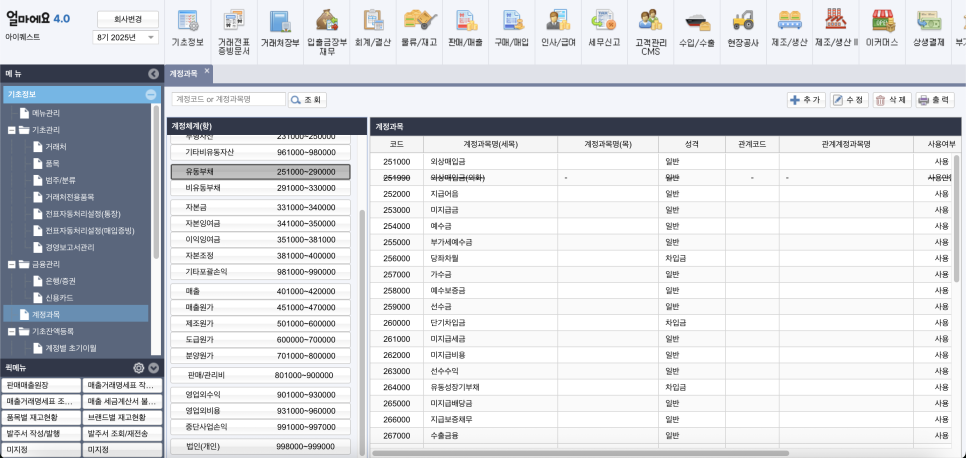The height and width of the screenshot is (458, 966).
Task: Open 발주서 조회/재전송 quick menu button
Action: 123,433
